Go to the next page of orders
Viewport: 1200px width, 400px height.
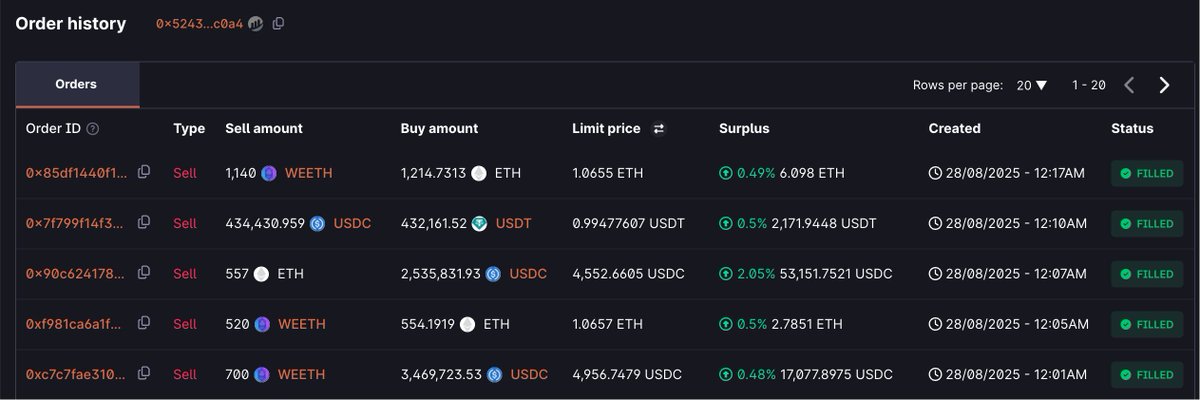1164,86
